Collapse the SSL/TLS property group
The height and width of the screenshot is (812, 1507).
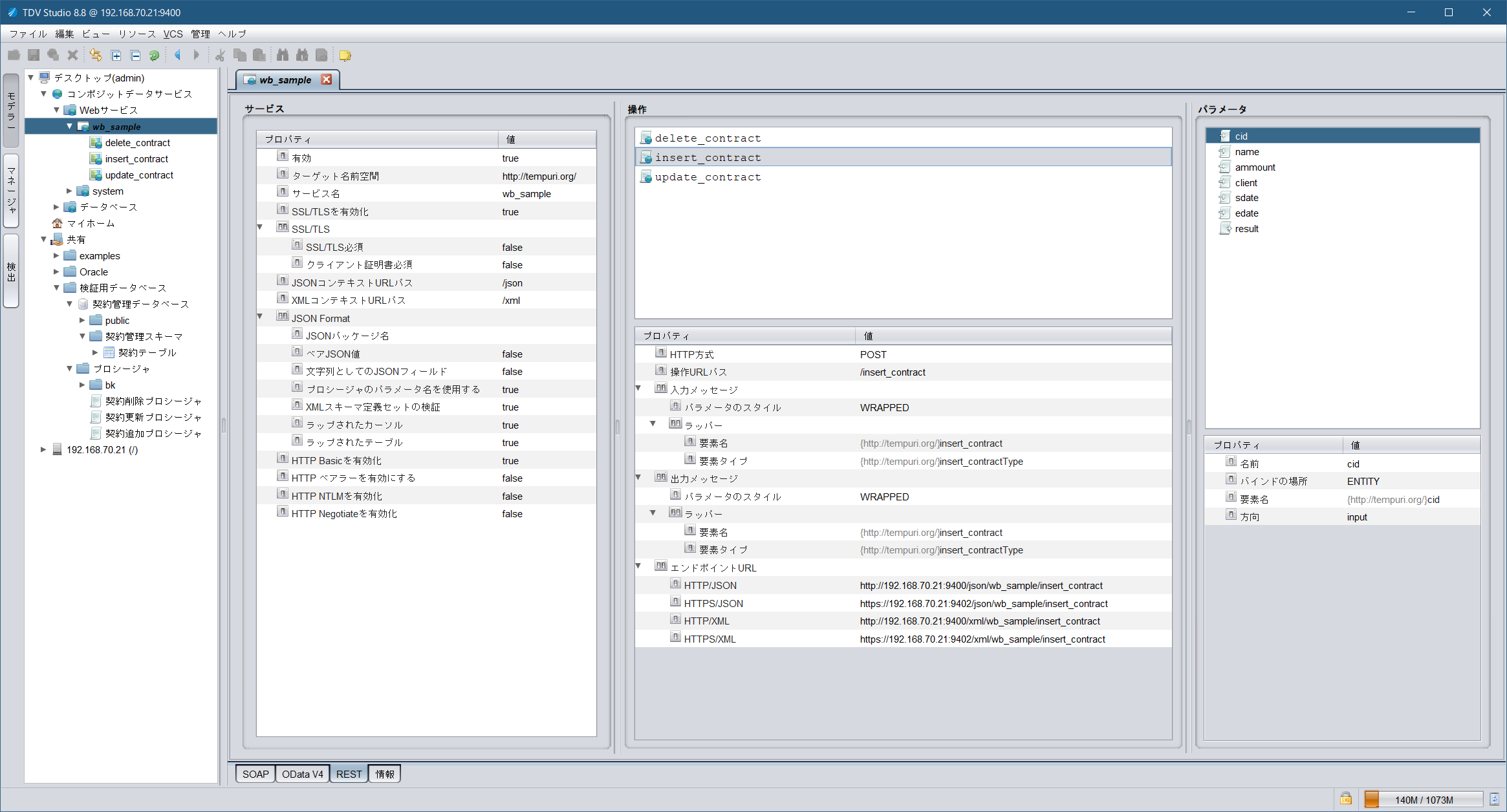pyautogui.click(x=260, y=228)
